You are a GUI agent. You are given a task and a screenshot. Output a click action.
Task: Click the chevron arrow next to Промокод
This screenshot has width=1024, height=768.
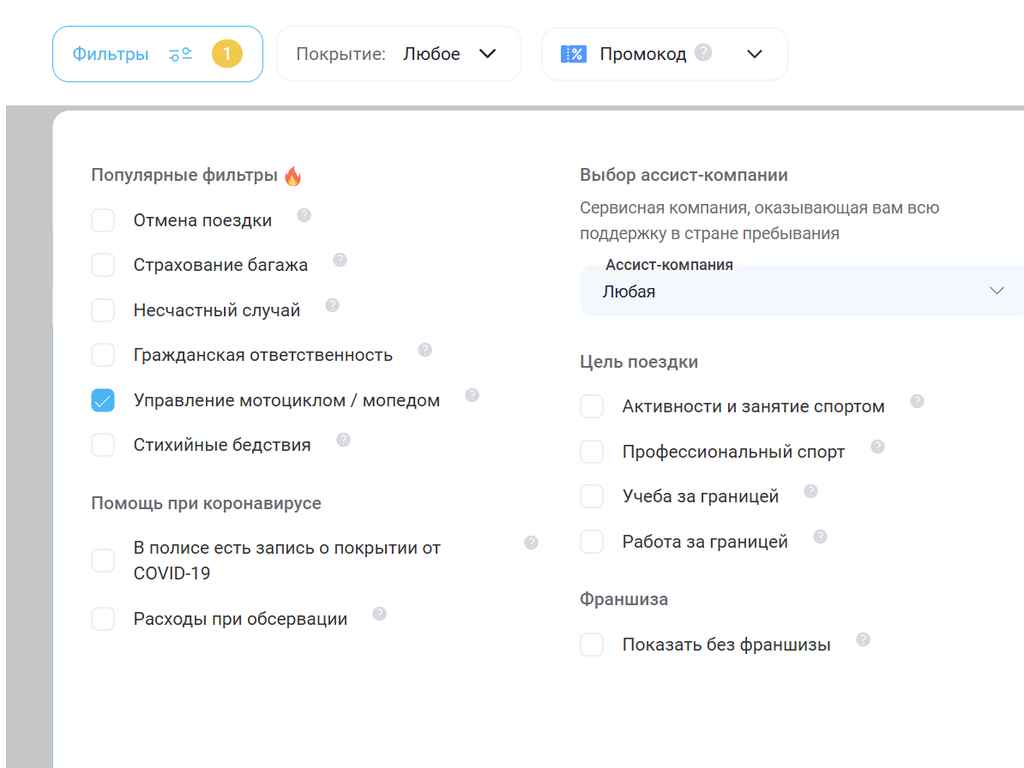(754, 54)
